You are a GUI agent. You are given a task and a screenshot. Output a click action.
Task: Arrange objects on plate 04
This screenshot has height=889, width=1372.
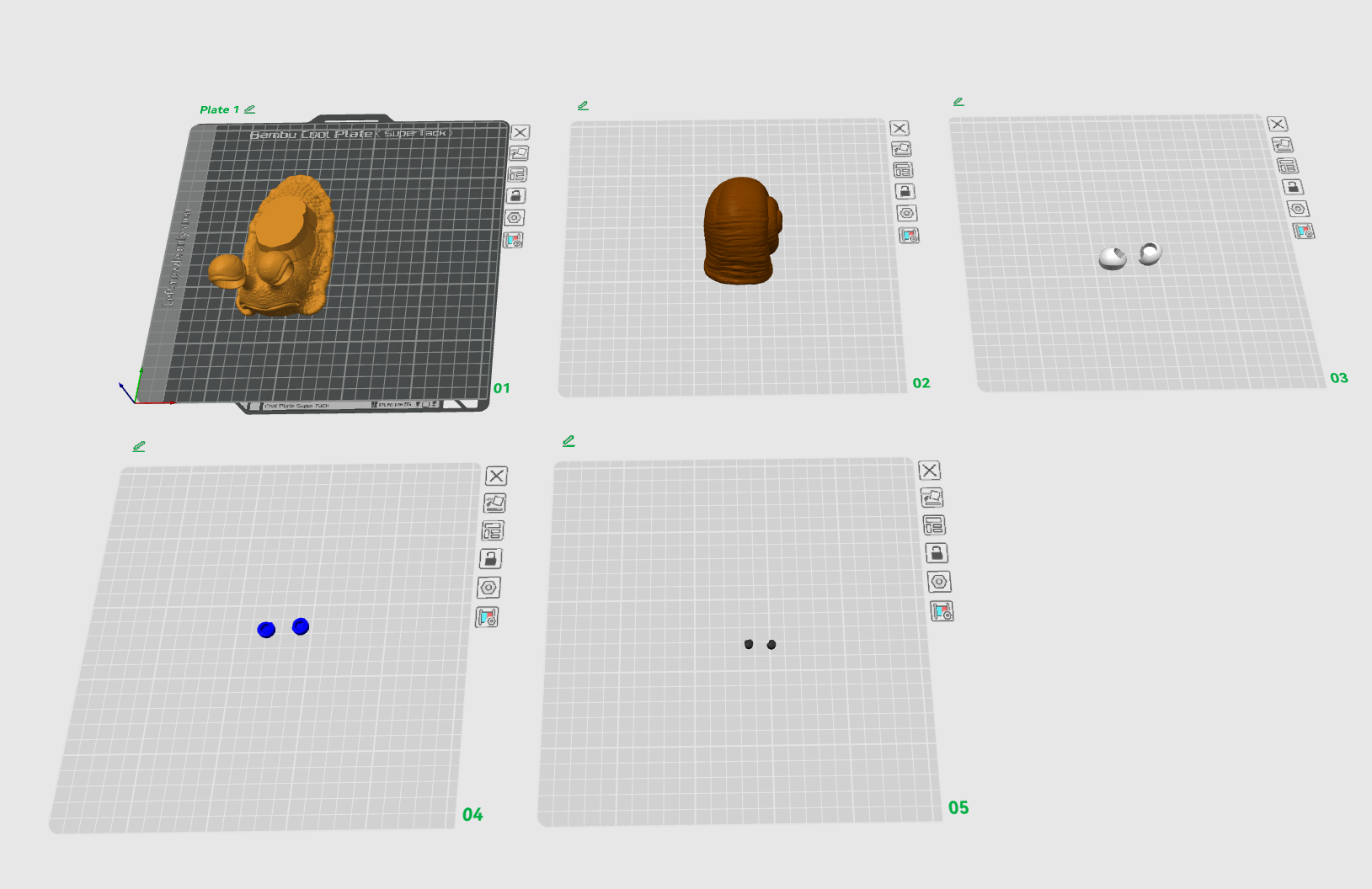point(493,530)
